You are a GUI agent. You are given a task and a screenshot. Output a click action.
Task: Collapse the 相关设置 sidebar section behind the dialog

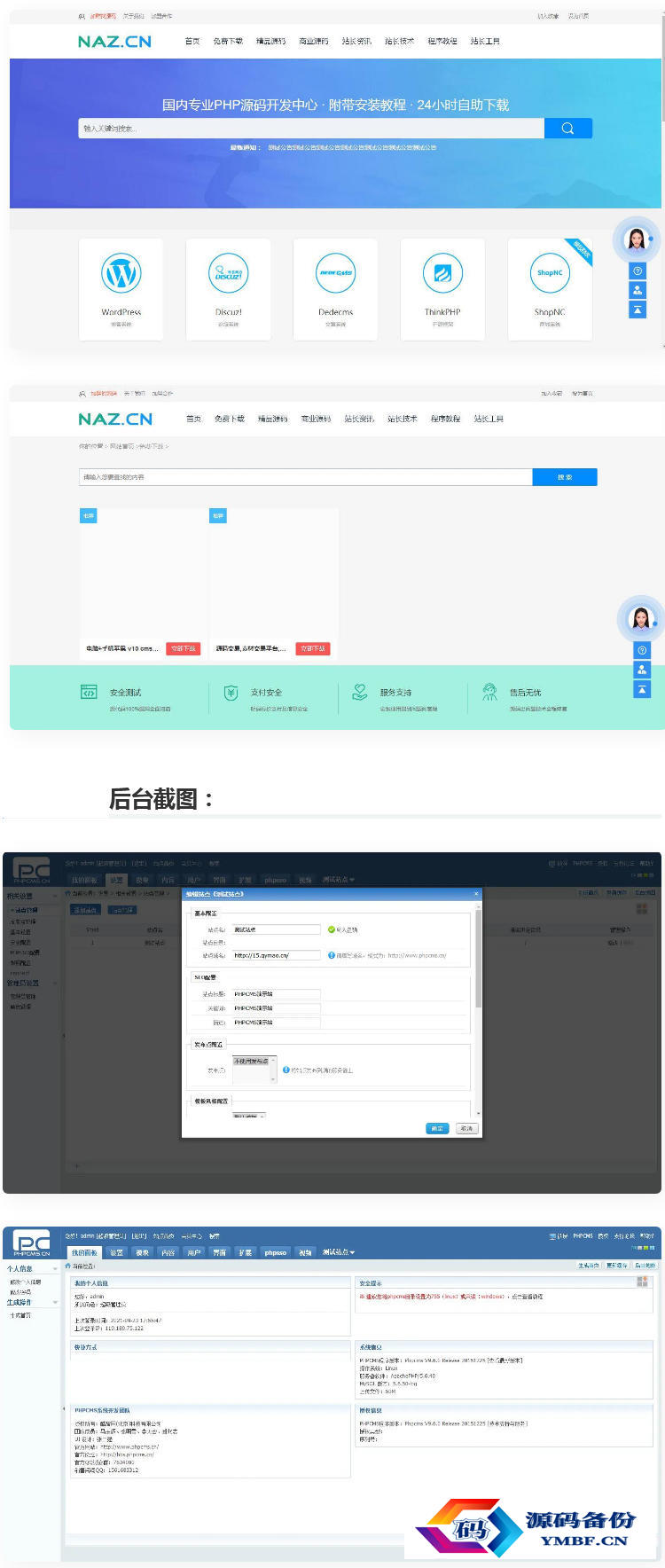[x=55, y=897]
